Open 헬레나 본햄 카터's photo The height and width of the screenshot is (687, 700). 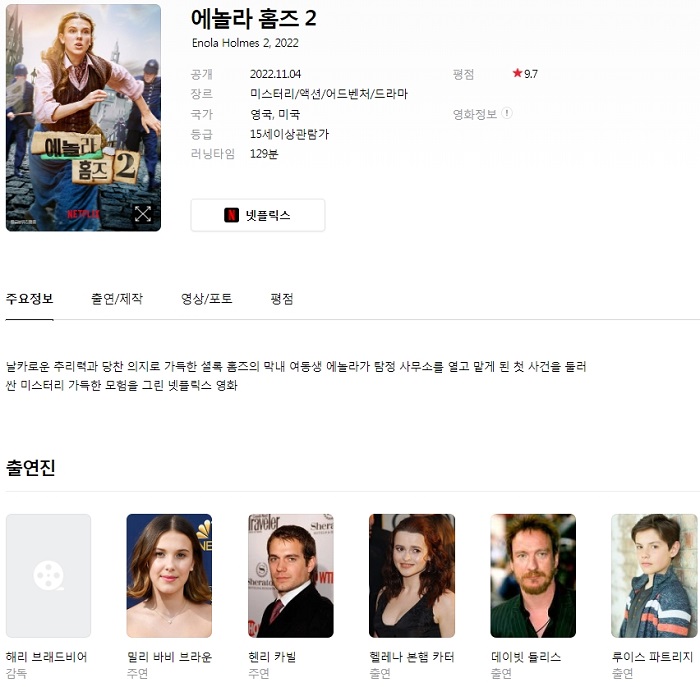412,576
